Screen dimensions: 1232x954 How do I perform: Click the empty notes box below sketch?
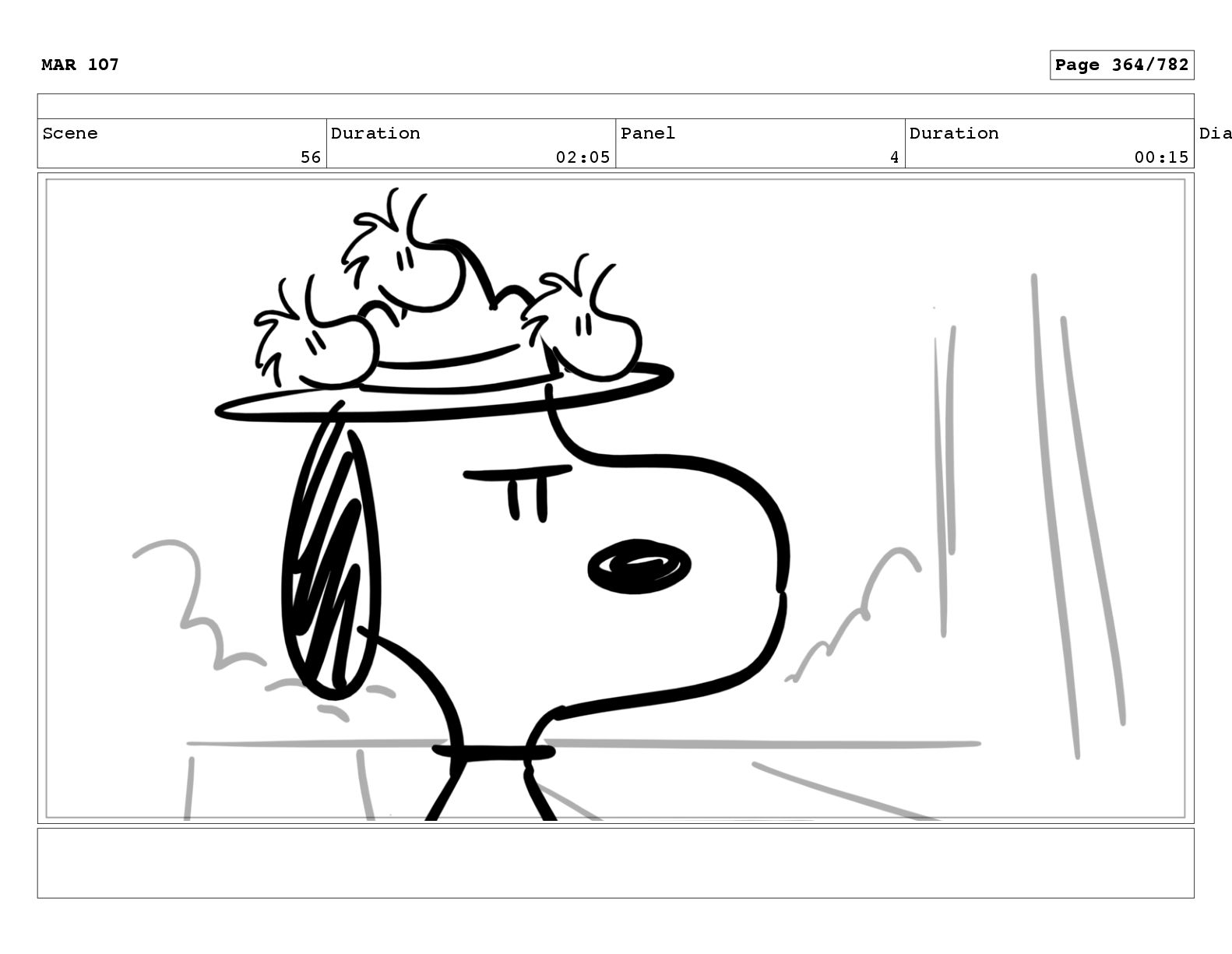[615, 863]
